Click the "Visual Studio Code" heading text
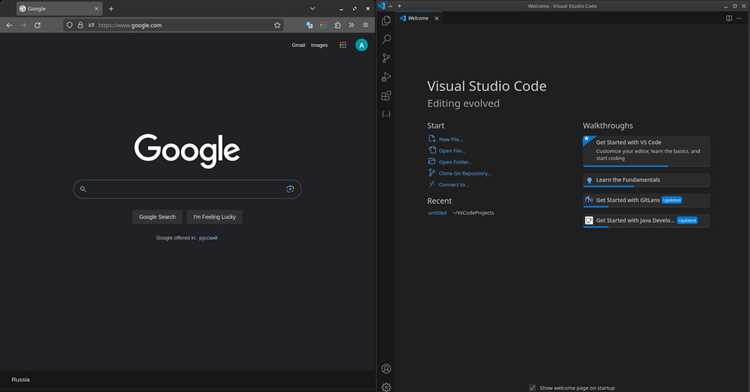This screenshot has width=750, height=392. tap(486, 86)
